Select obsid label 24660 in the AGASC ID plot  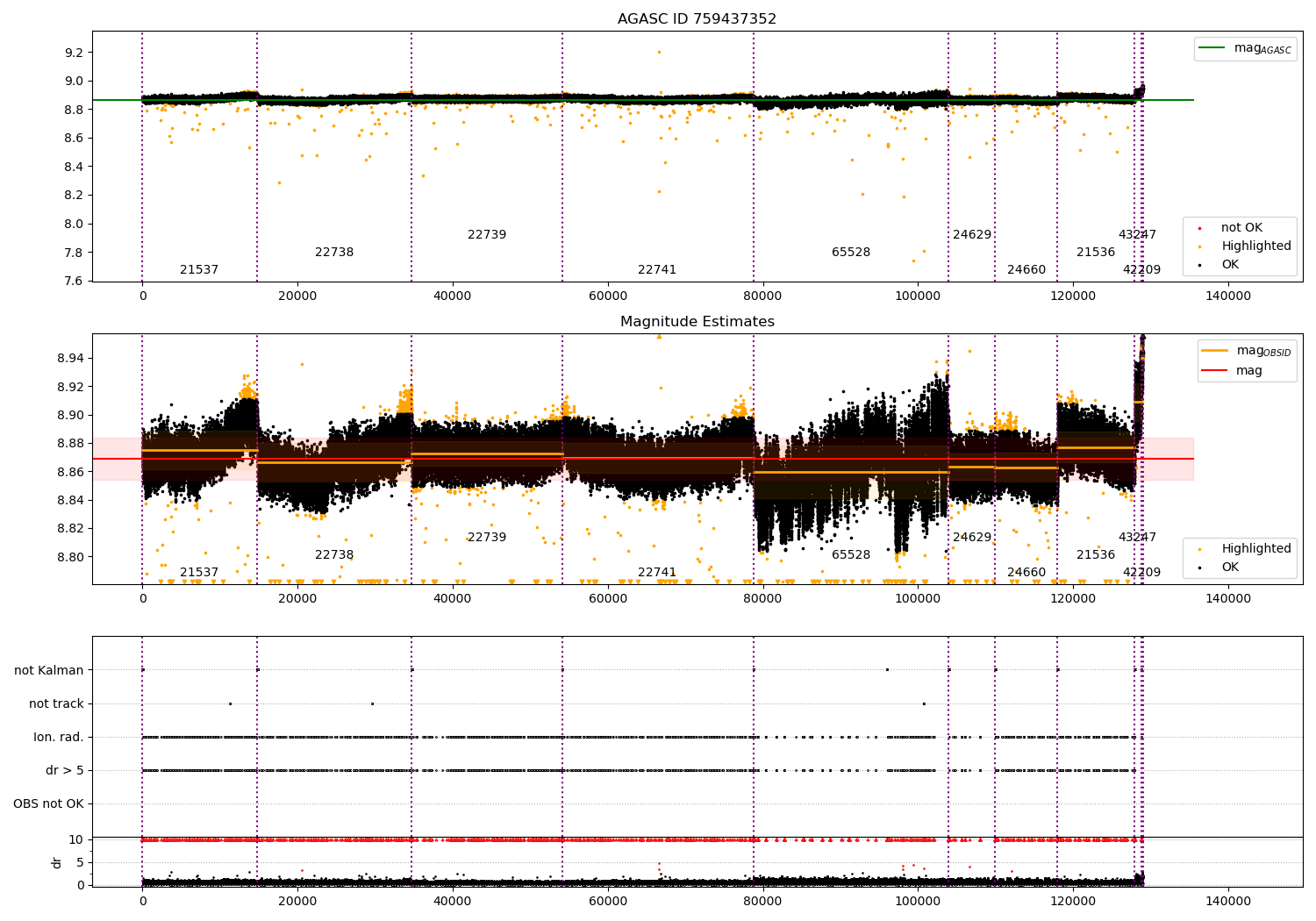click(1026, 269)
